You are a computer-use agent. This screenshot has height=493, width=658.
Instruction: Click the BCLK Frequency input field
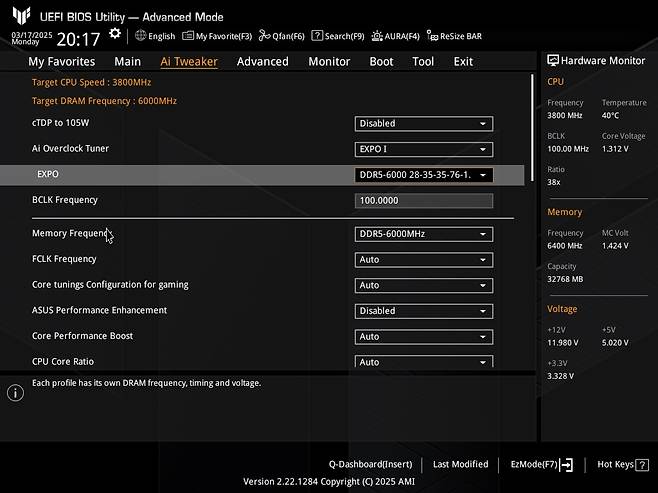click(424, 201)
